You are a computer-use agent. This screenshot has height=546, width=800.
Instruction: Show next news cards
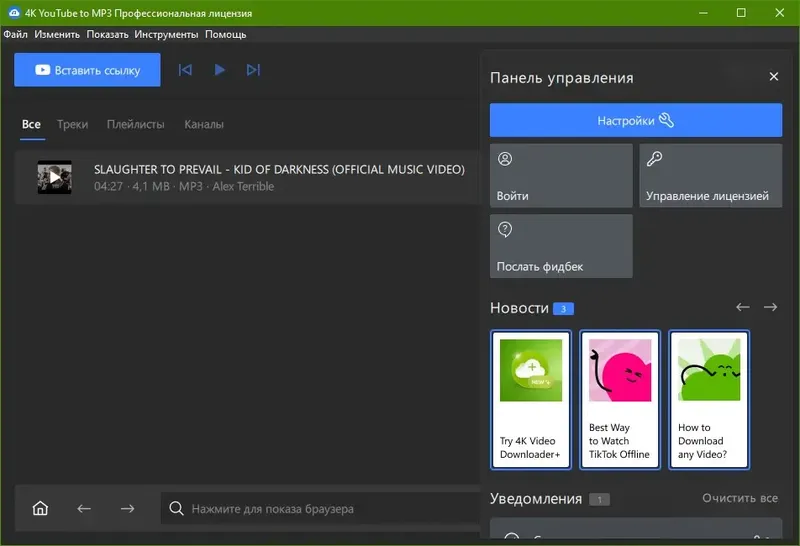pos(770,307)
